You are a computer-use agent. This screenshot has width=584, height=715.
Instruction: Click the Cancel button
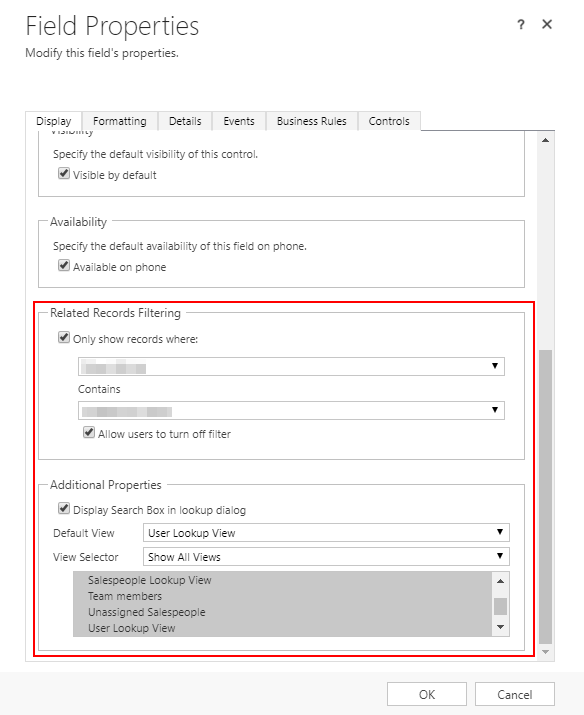[515, 694]
